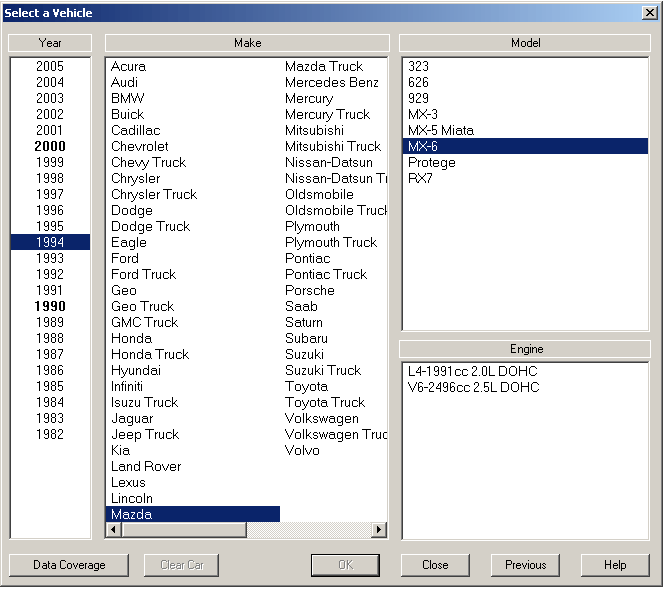667x590 pixels.
Task: Select Mercedes Benz
Action: click(x=332, y=83)
